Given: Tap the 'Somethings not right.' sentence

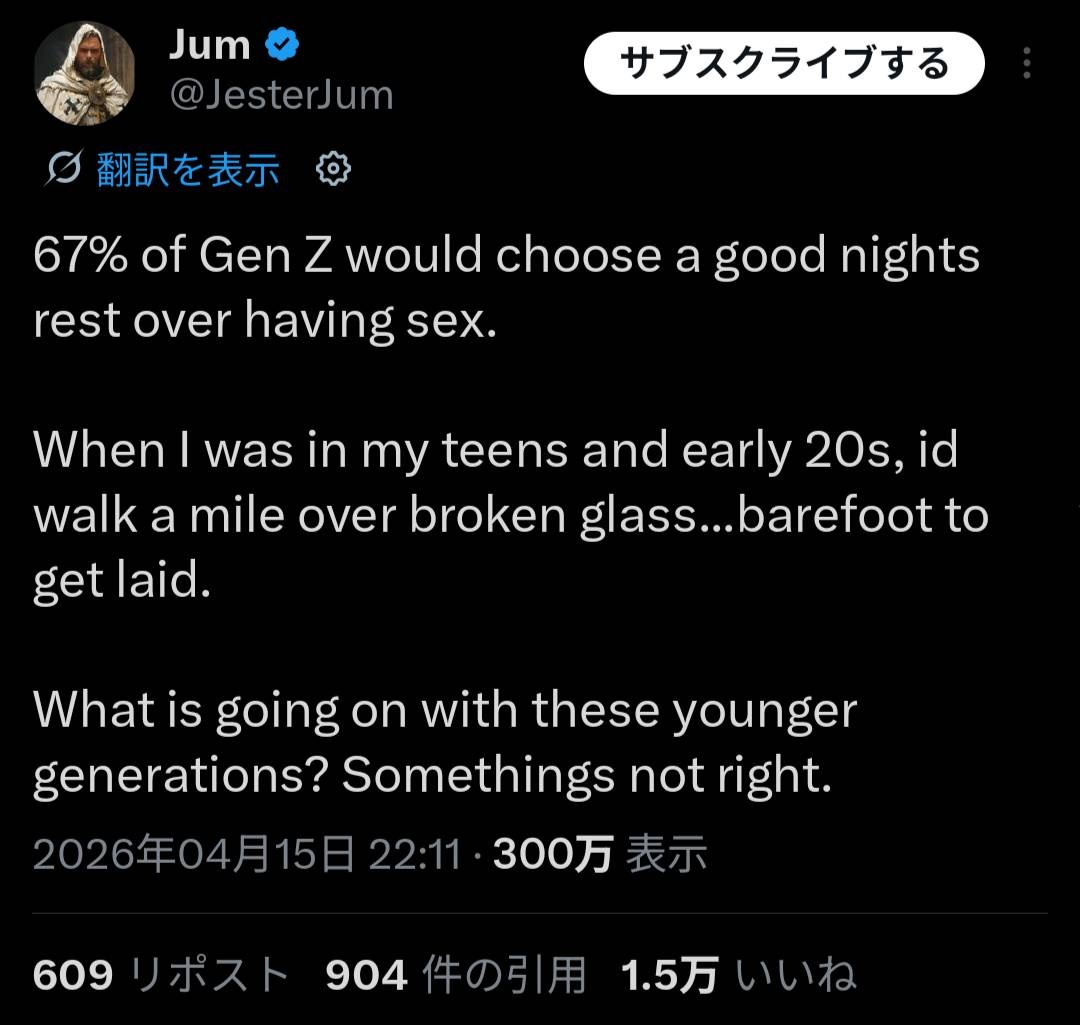Looking at the screenshot, I should click(x=587, y=775).
